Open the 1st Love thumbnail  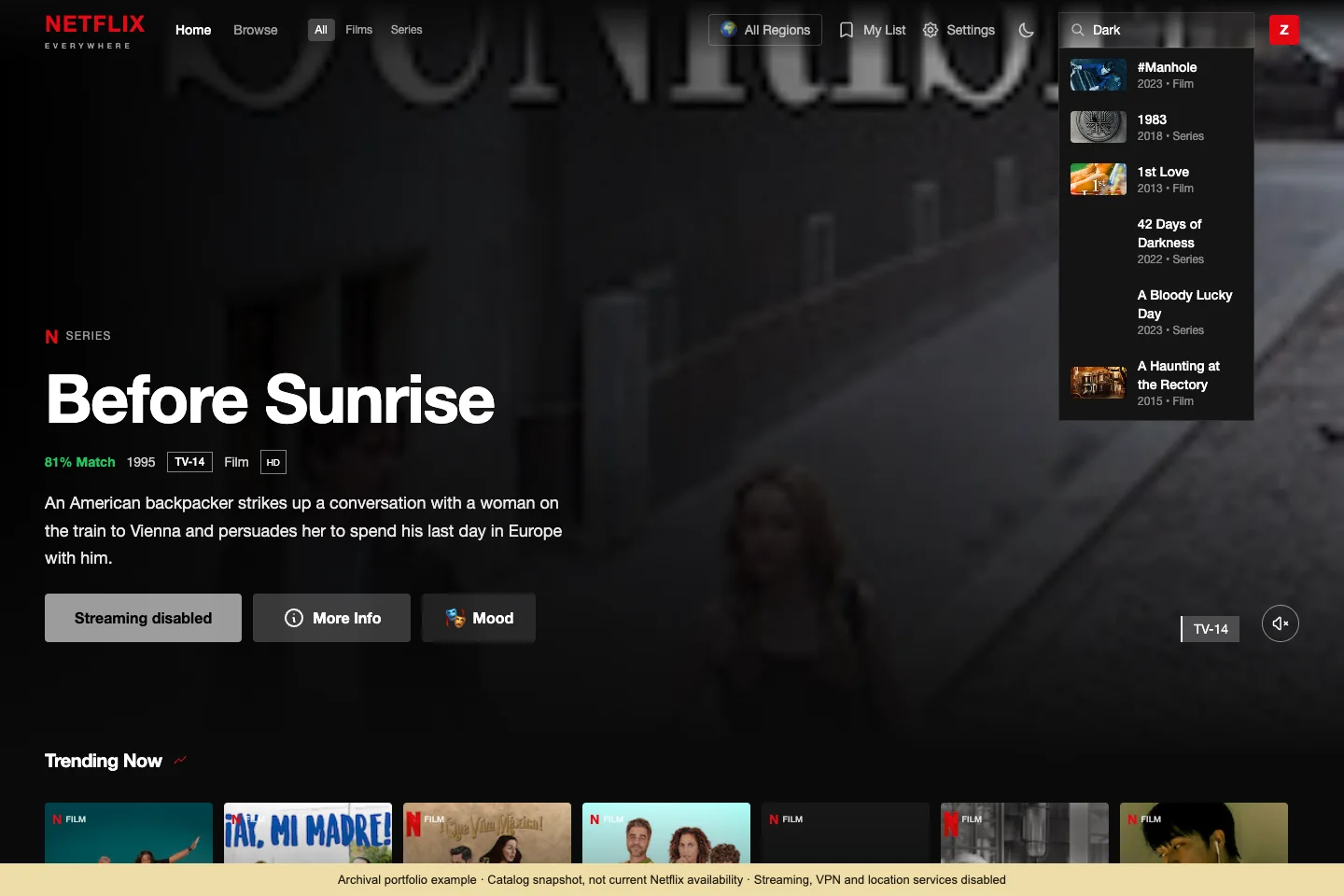click(1099, 179)
